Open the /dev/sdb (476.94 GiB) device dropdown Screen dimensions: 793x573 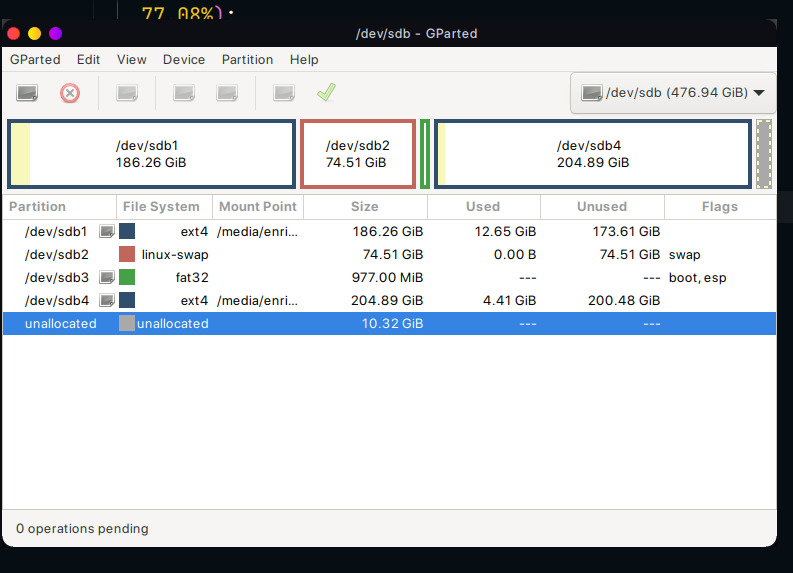point(673,93)
